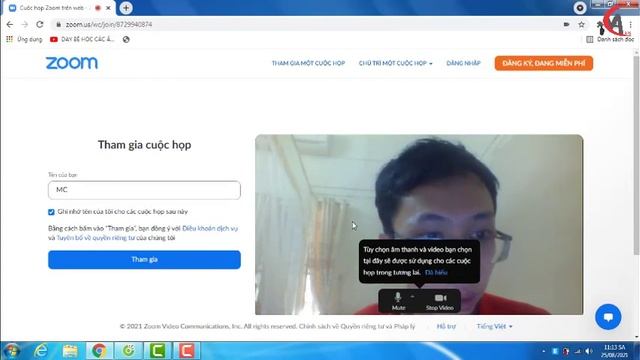Click ĐĂNG KÝ, ĐANG MIỄN PHÍ button
This screenshot has height=360, width=640.
tap(544, 63)
